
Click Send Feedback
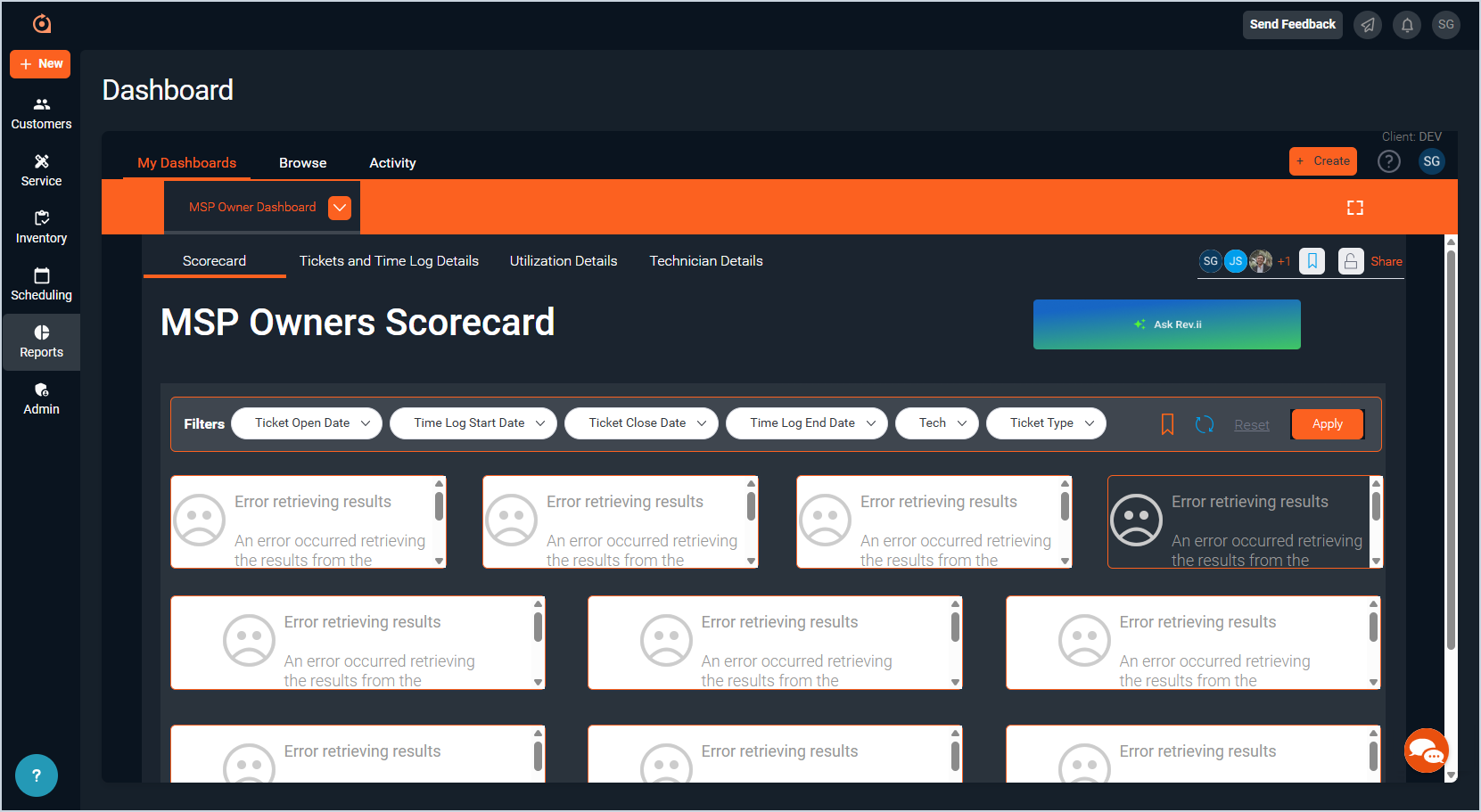(x=1293, y=25)
